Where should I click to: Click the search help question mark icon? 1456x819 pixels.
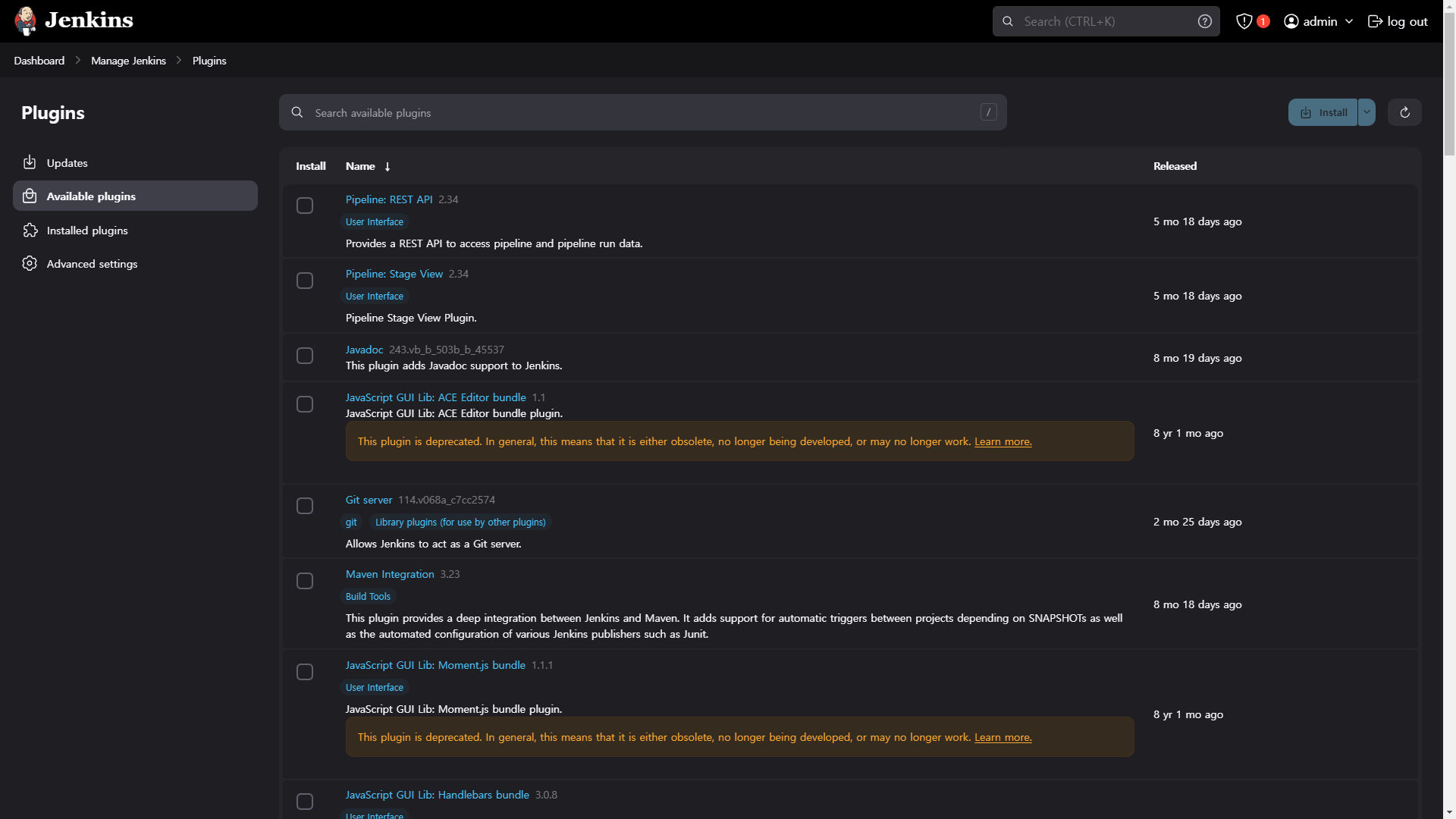1204,21
